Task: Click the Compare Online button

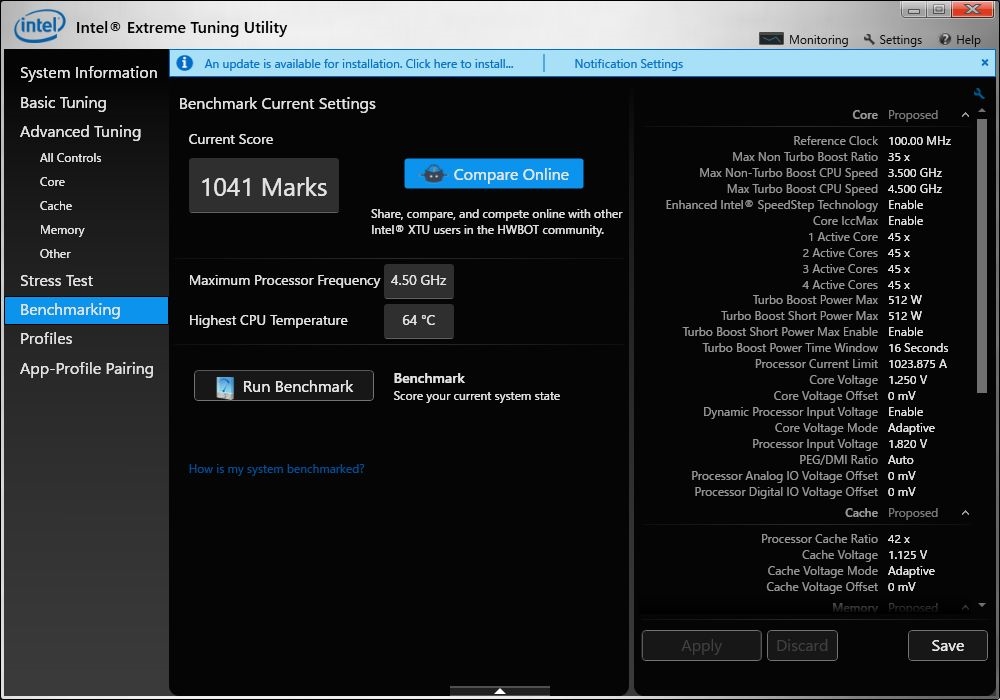Action: click(x=494, y=174)
